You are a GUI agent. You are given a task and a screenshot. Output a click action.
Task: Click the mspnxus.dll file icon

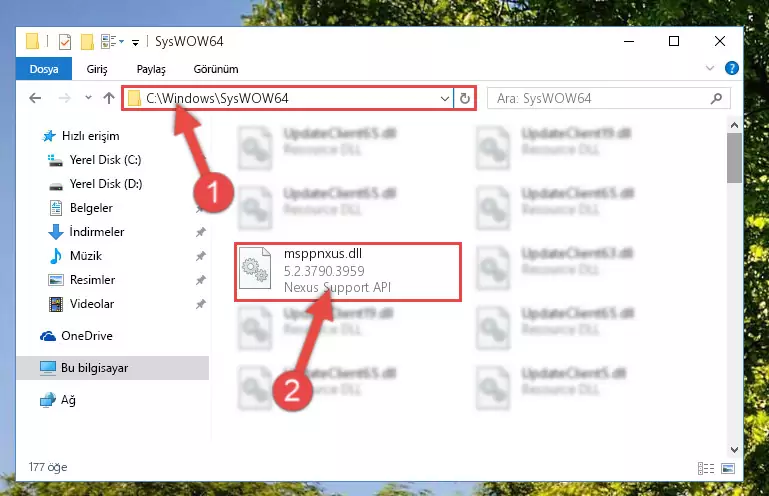[x=255, y=268]
